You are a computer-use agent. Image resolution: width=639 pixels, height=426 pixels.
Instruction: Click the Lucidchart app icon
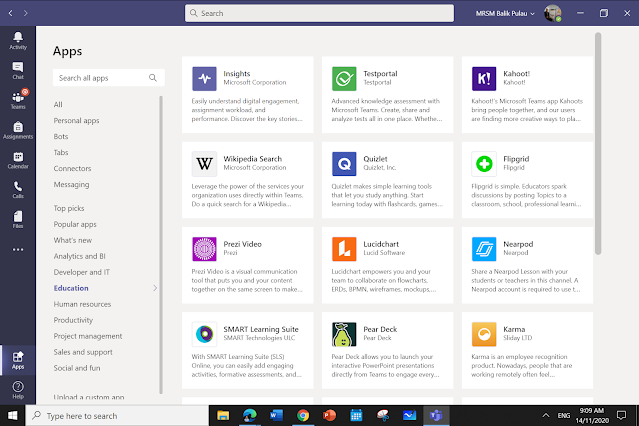tap(344, 249)
